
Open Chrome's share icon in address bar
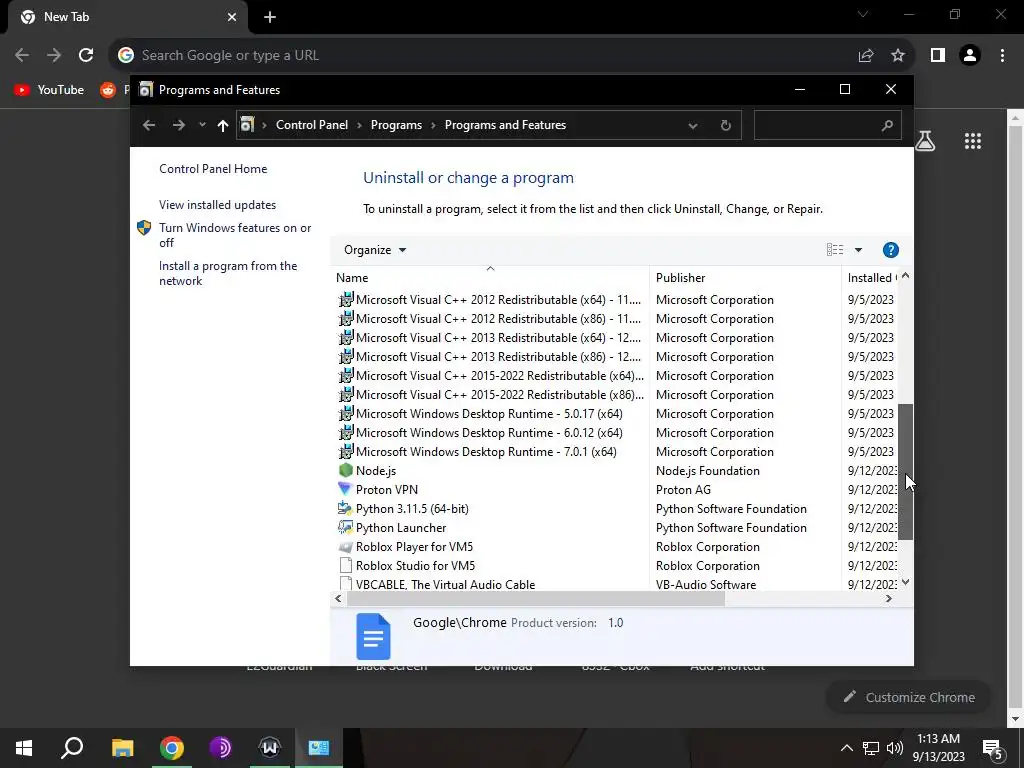(866, 56)
